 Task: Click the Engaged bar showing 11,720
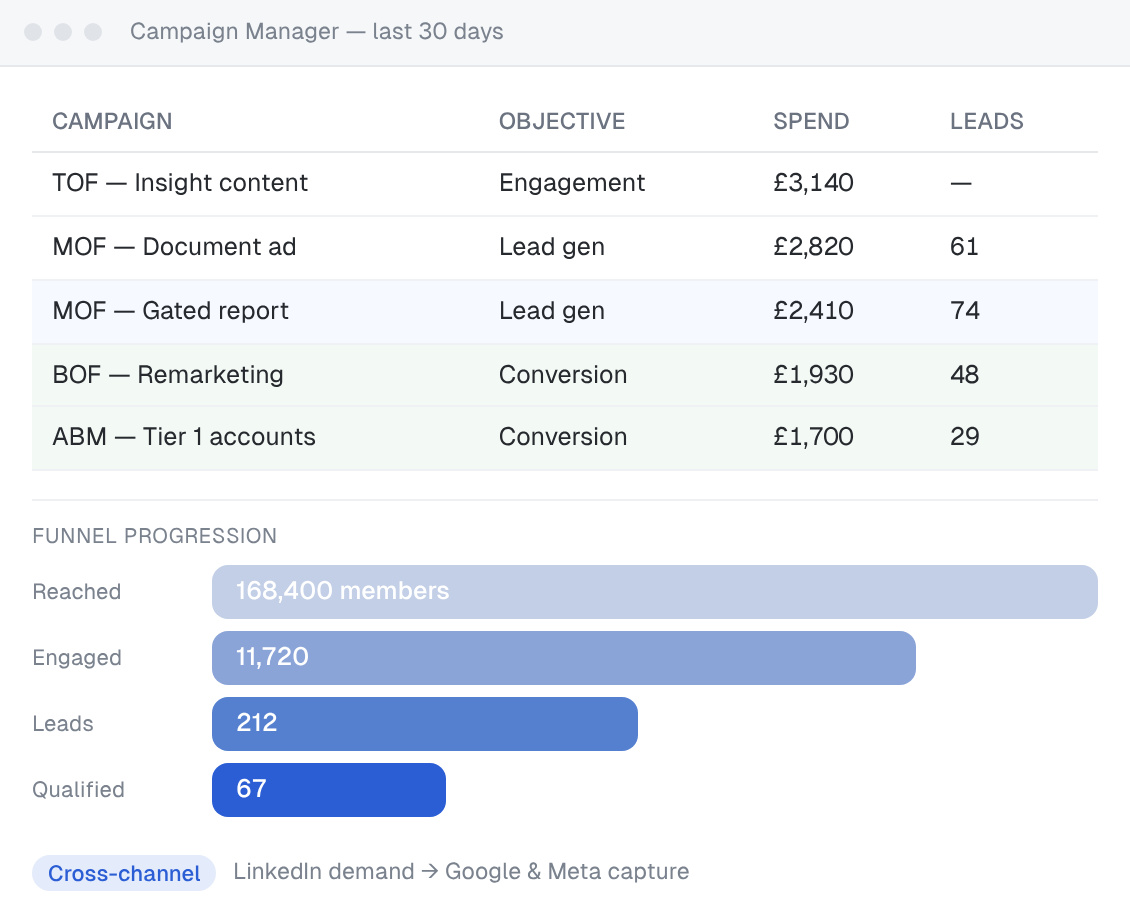(x=564, y=658)
